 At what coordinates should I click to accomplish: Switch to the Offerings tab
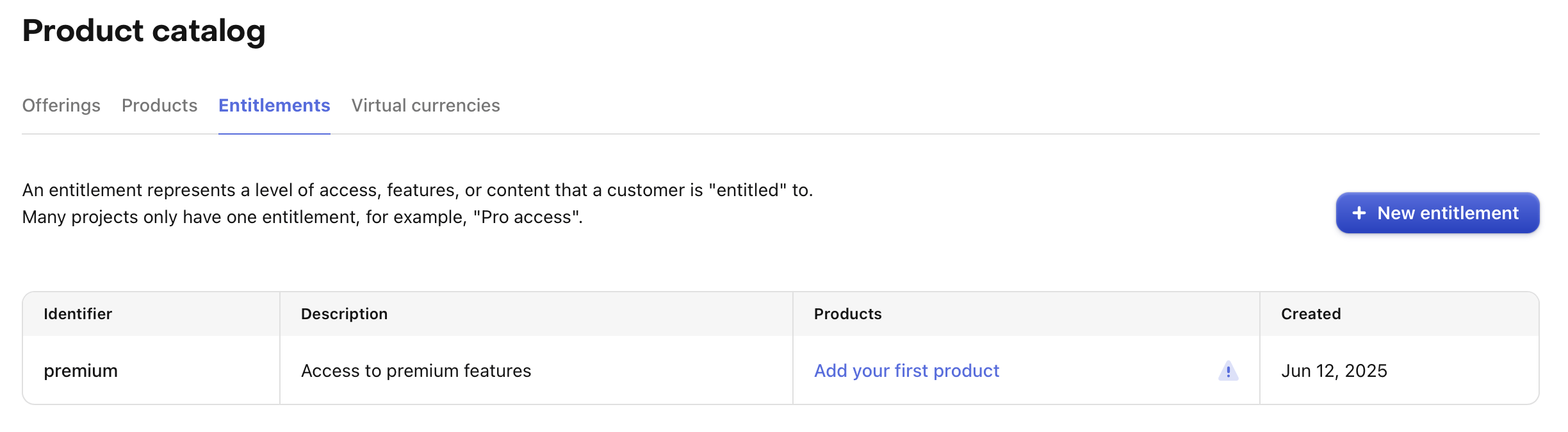tap(61, 105)
